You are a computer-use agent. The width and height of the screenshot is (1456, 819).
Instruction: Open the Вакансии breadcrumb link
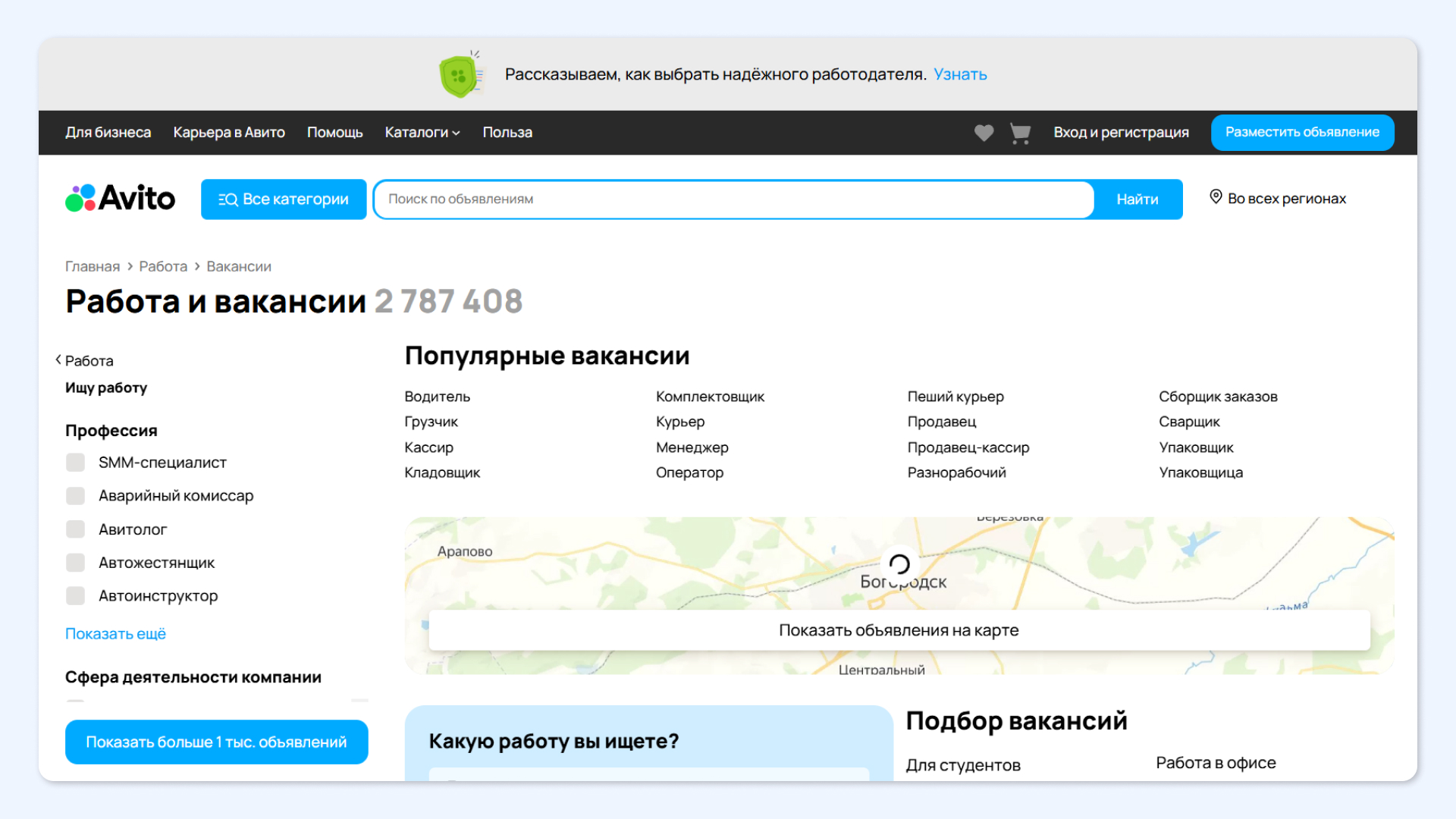click(x=239, y=267)
